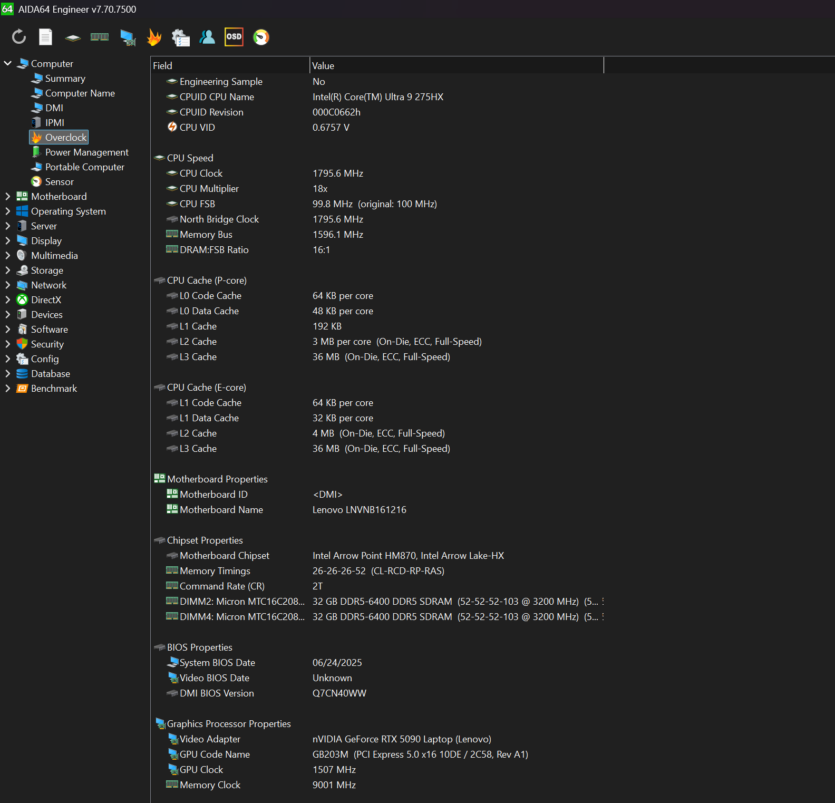Select Summary in the Computer tree
Screen dimensions: 835x803
click(65, 78)
